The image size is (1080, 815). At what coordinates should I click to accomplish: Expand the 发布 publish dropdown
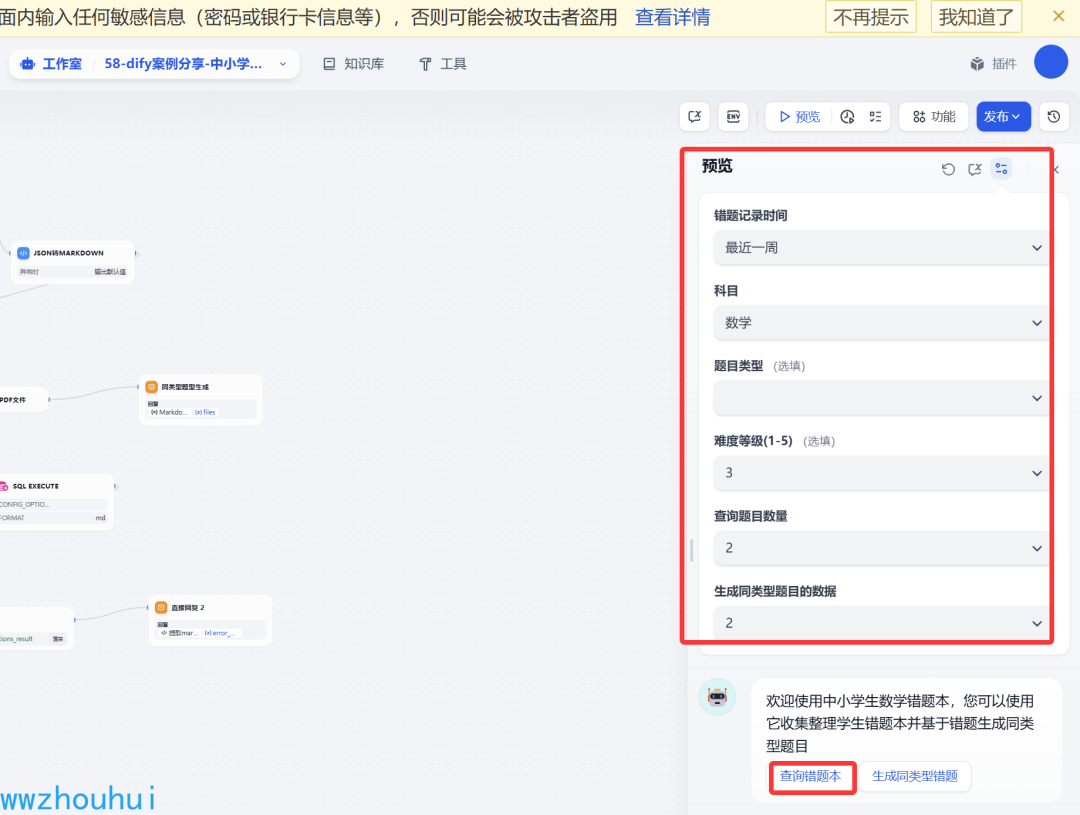1003,116
